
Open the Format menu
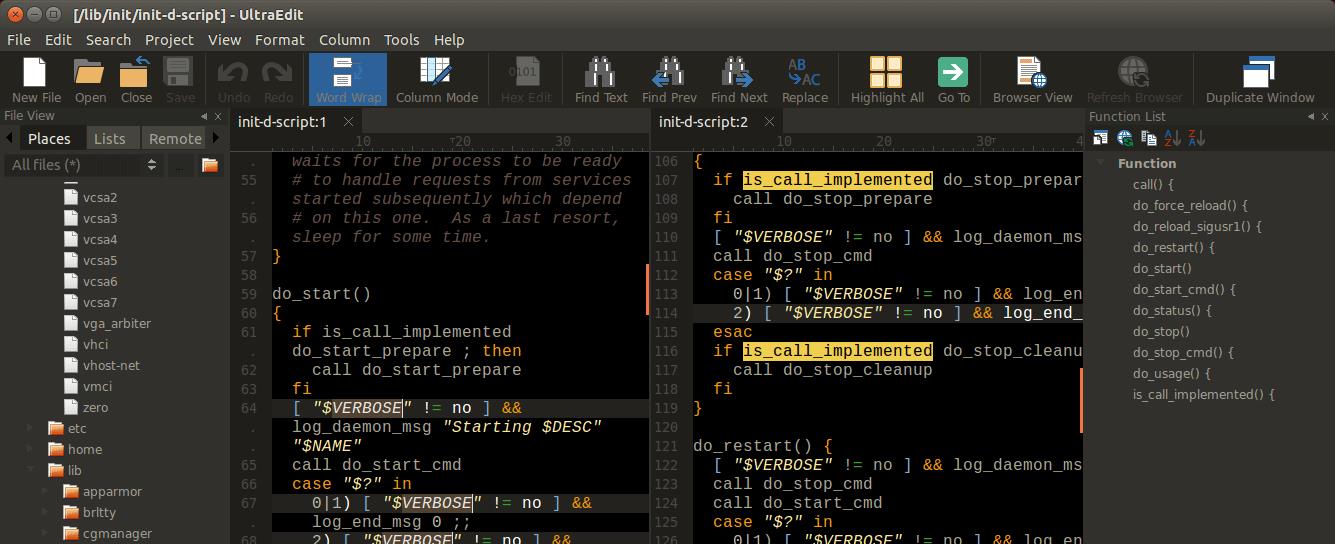279,40
